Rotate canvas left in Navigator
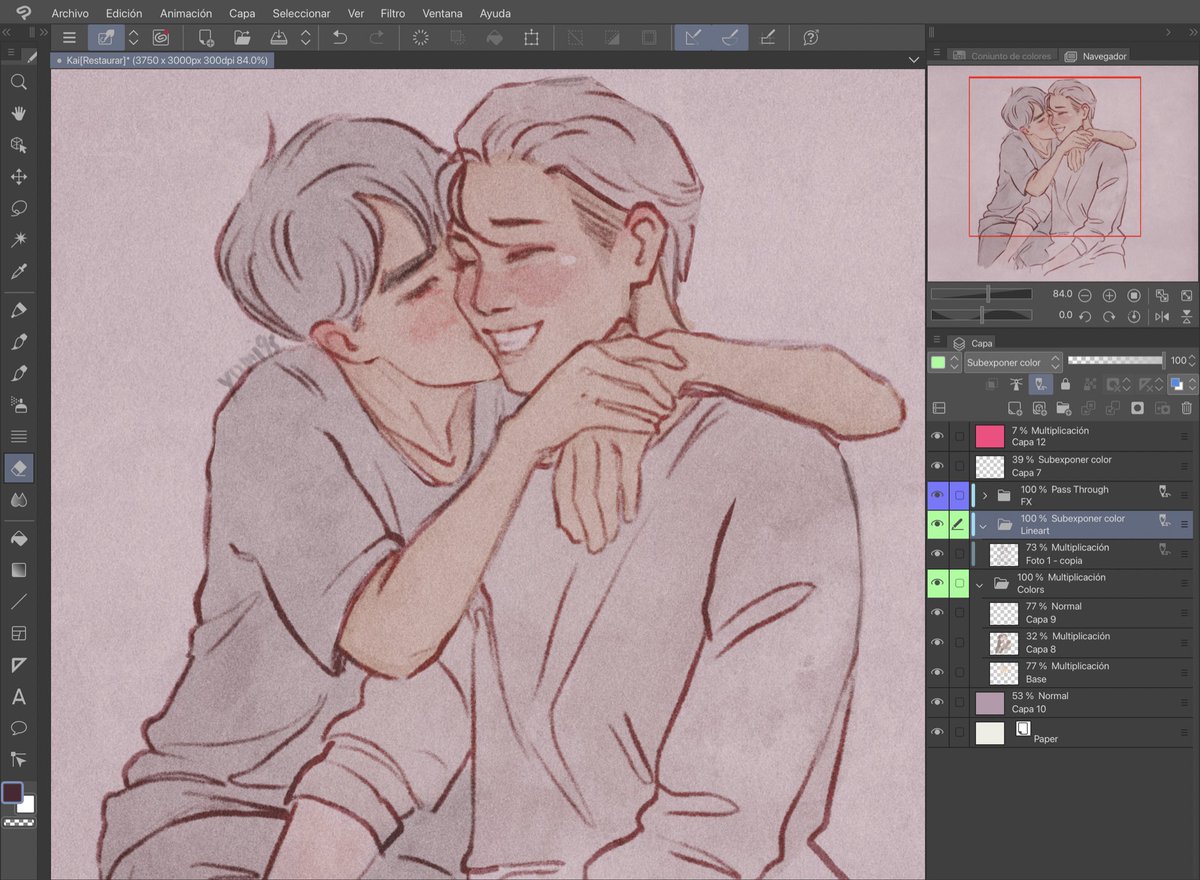 (1085, 316)
